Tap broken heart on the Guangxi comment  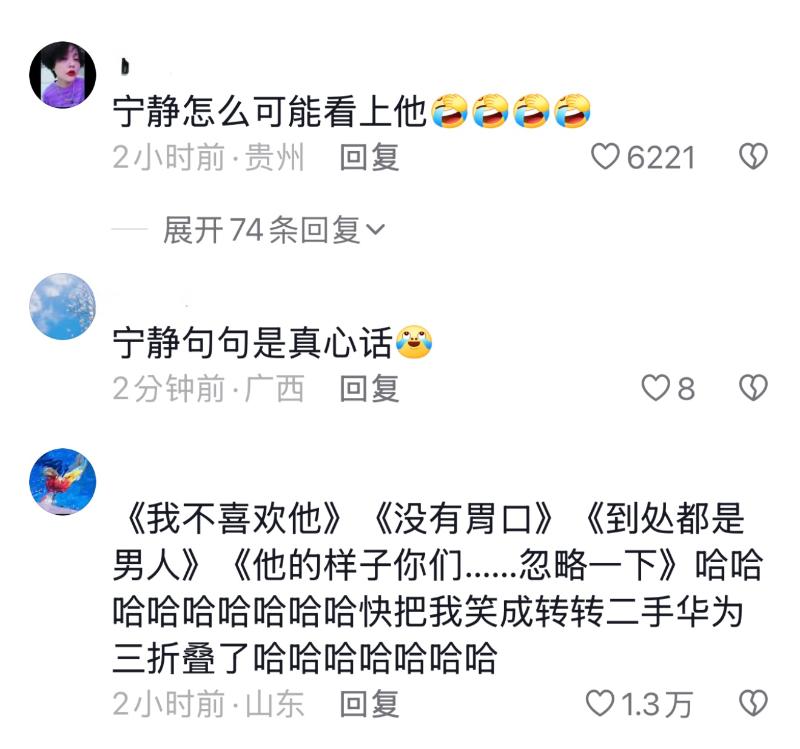pyautogui.click(x=753, y=388)
